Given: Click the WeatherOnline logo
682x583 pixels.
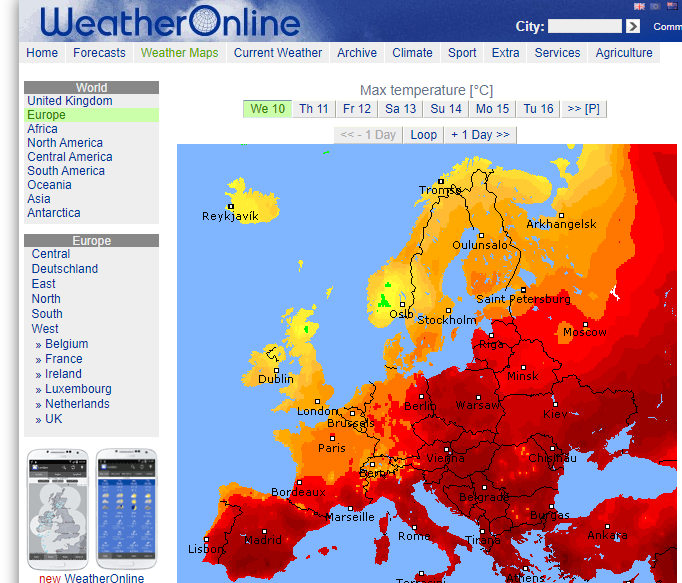Looking at the screenshot, I should point(170,21).
